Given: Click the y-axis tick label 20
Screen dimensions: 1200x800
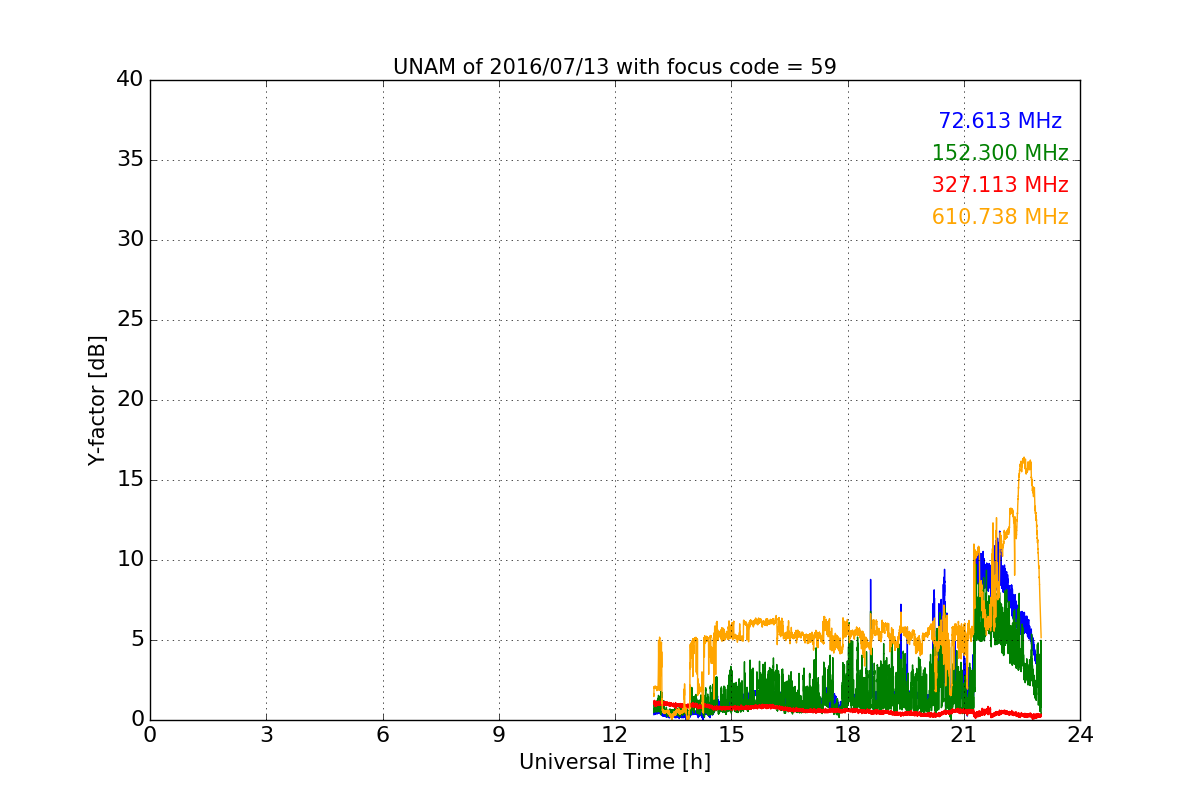Looking at the screenshot, I should tap(130, 400).
